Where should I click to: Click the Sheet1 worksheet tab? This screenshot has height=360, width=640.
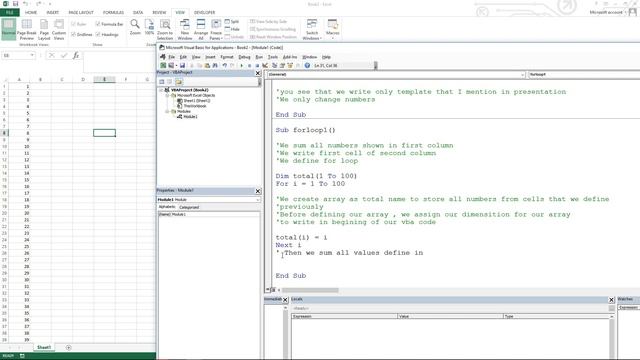click(44, 347)
